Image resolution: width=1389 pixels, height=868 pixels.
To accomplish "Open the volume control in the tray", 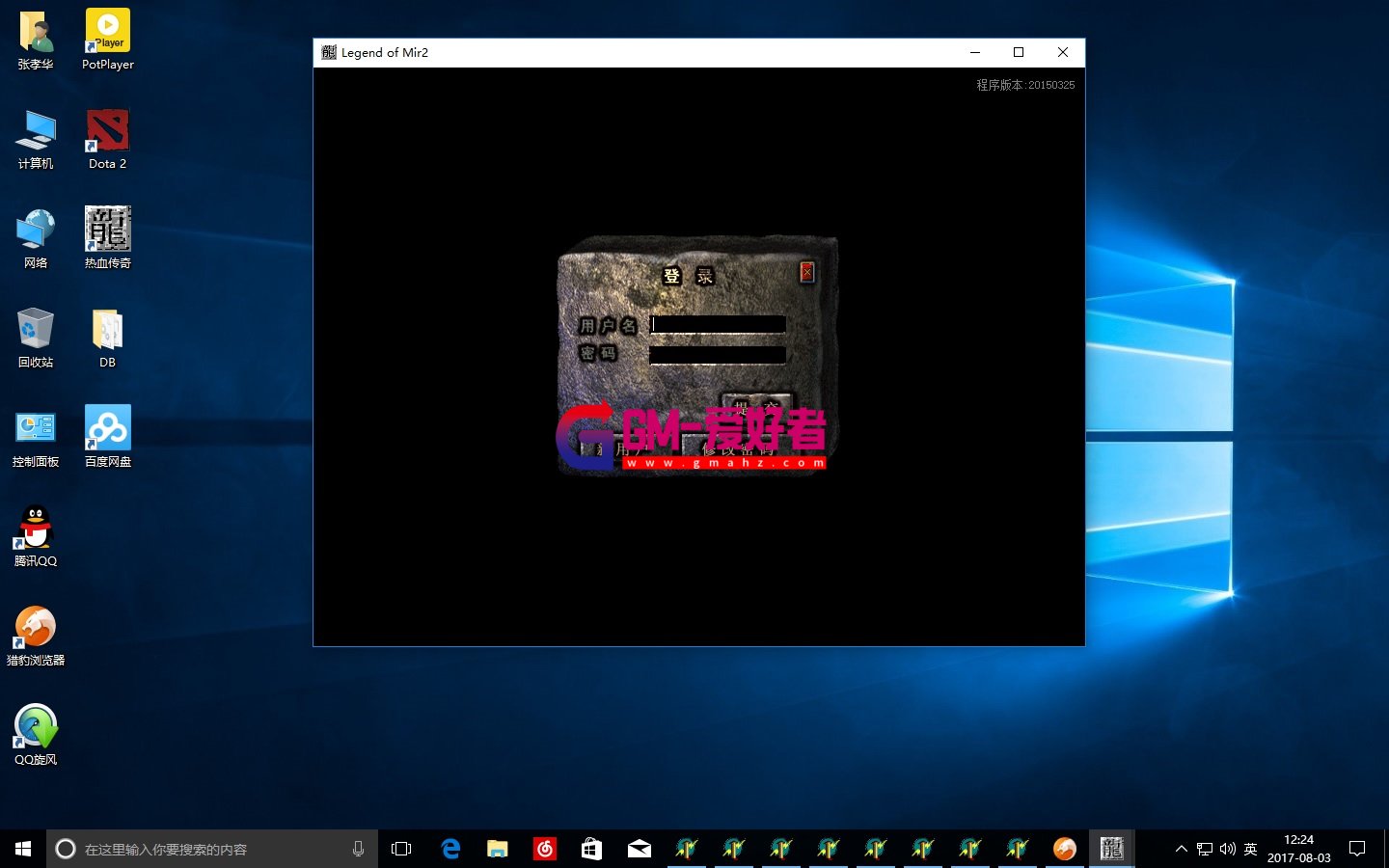I will 1228,849.
